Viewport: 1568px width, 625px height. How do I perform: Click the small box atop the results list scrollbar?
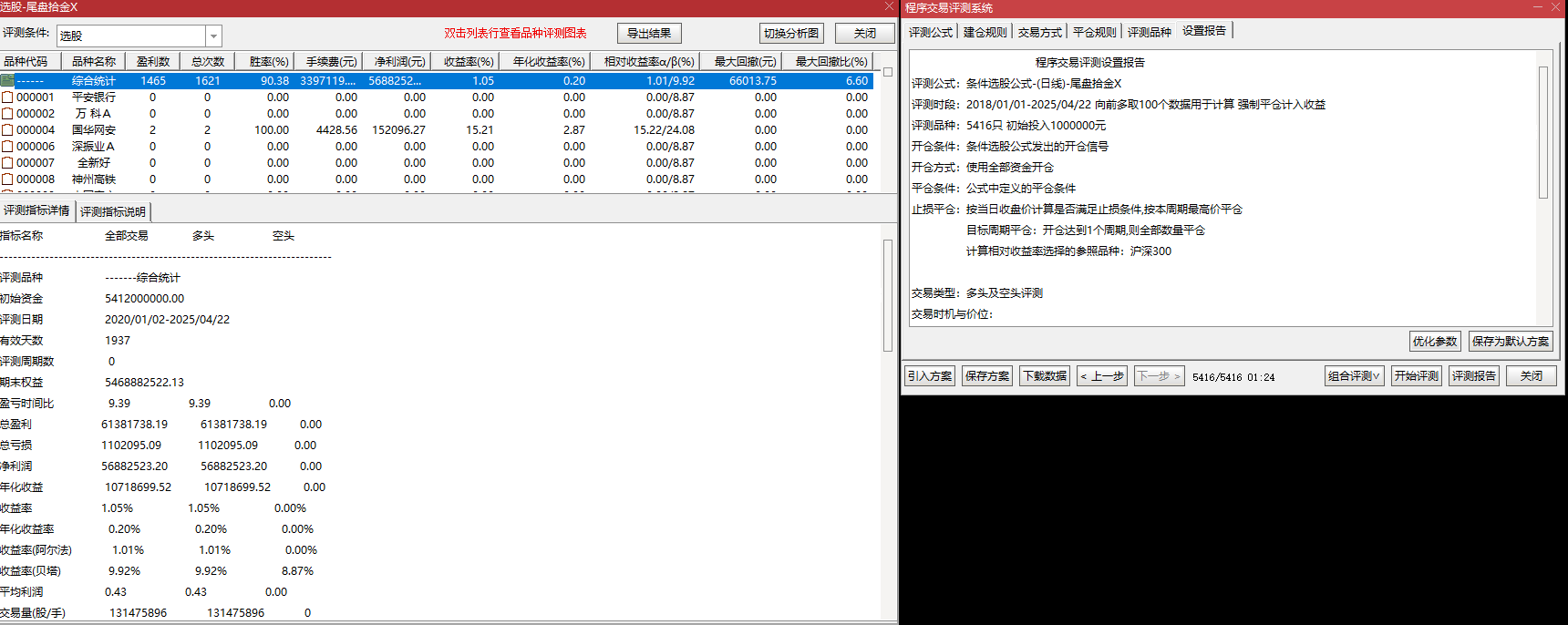[888, 72]
